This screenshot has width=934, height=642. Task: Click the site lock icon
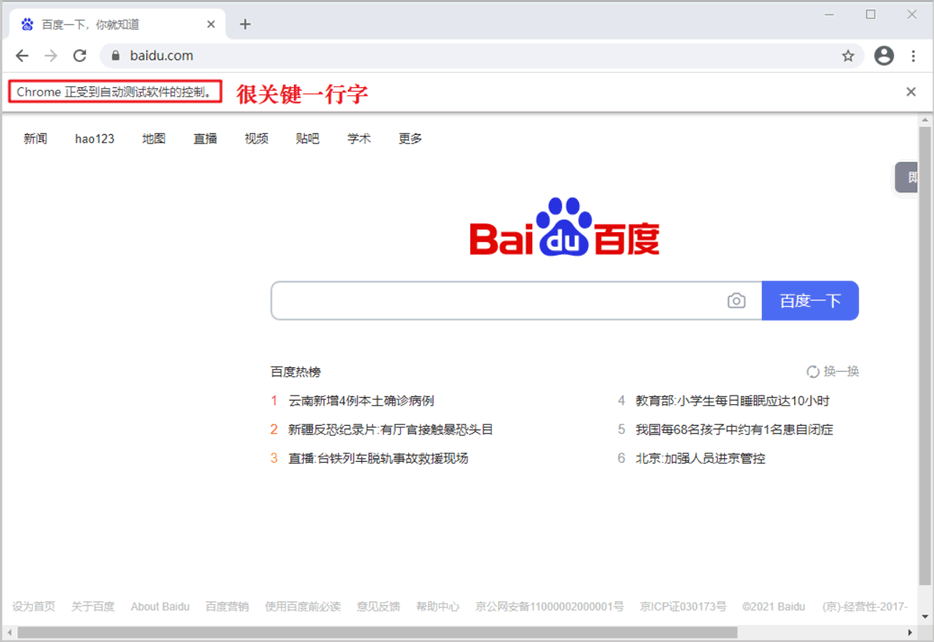point(115,56)
